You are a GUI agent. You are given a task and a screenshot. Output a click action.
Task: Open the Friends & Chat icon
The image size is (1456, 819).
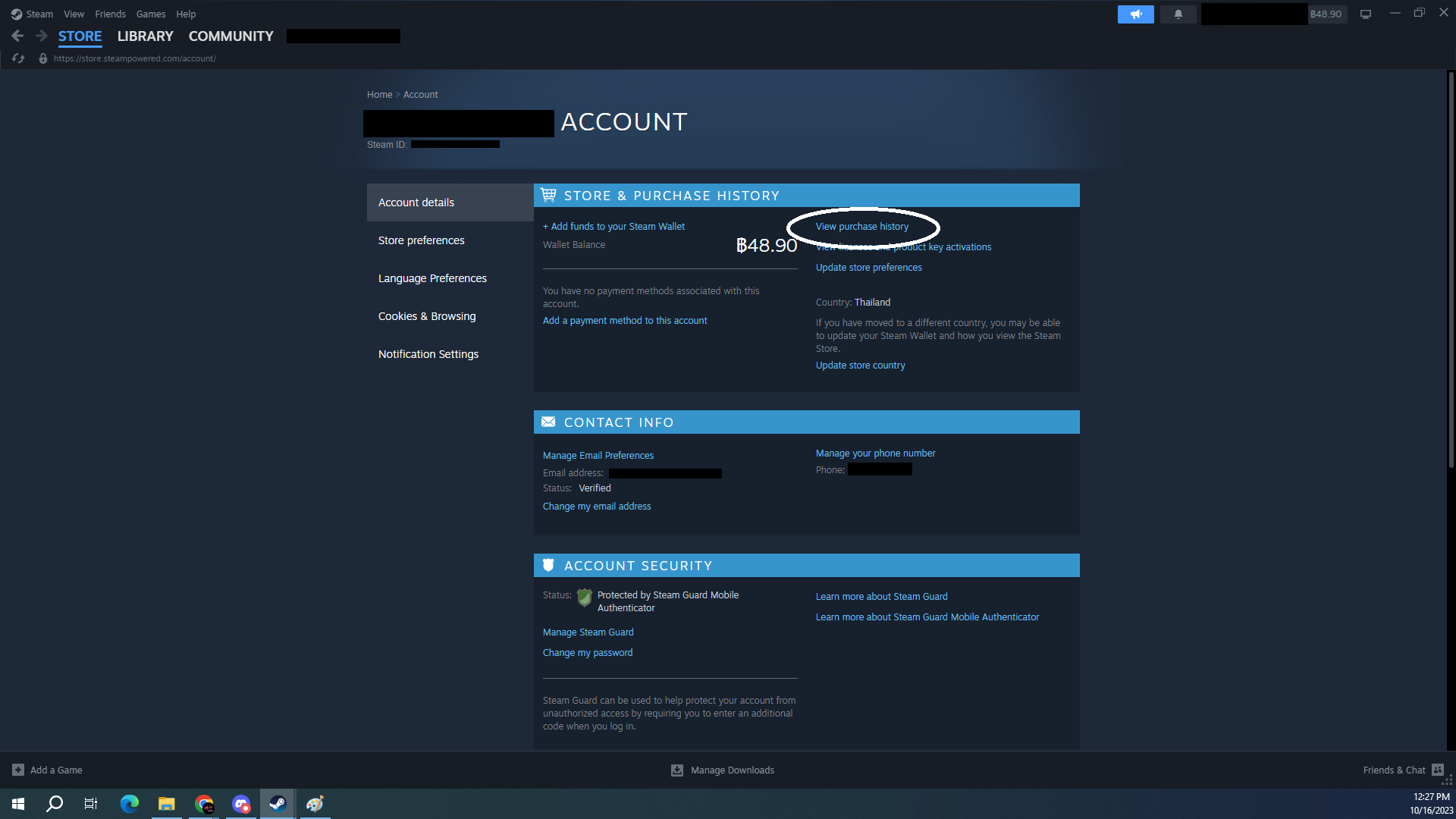pos(1437,770)
